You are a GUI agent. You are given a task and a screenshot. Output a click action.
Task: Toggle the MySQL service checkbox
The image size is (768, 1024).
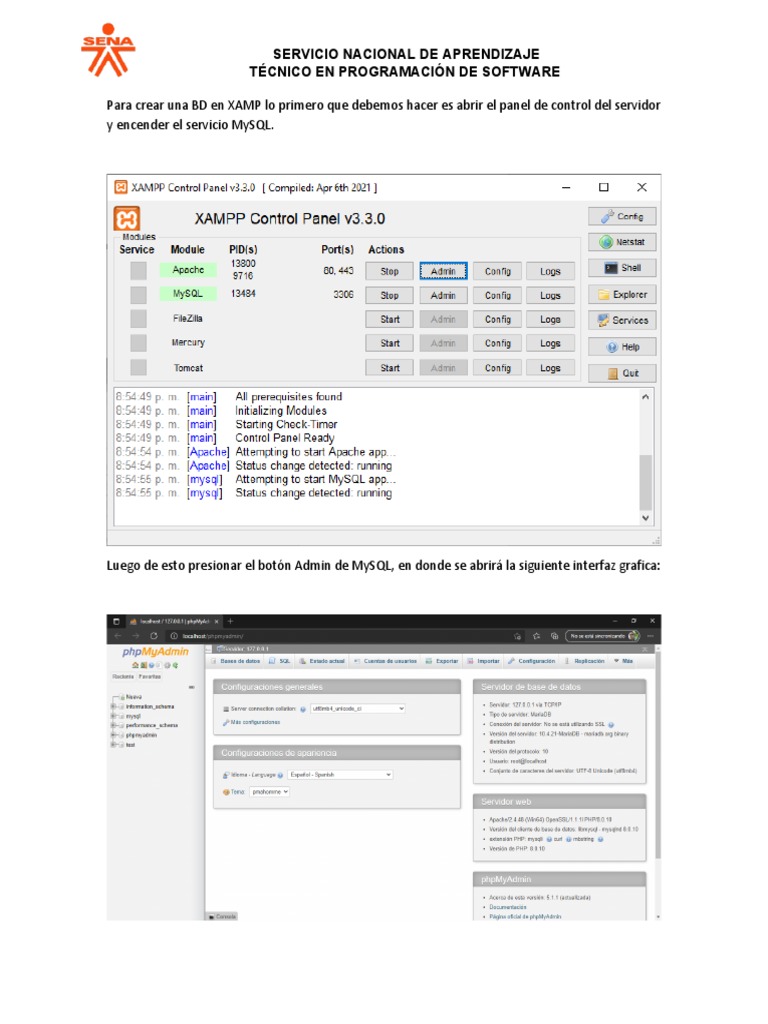[x=138, y=295]
